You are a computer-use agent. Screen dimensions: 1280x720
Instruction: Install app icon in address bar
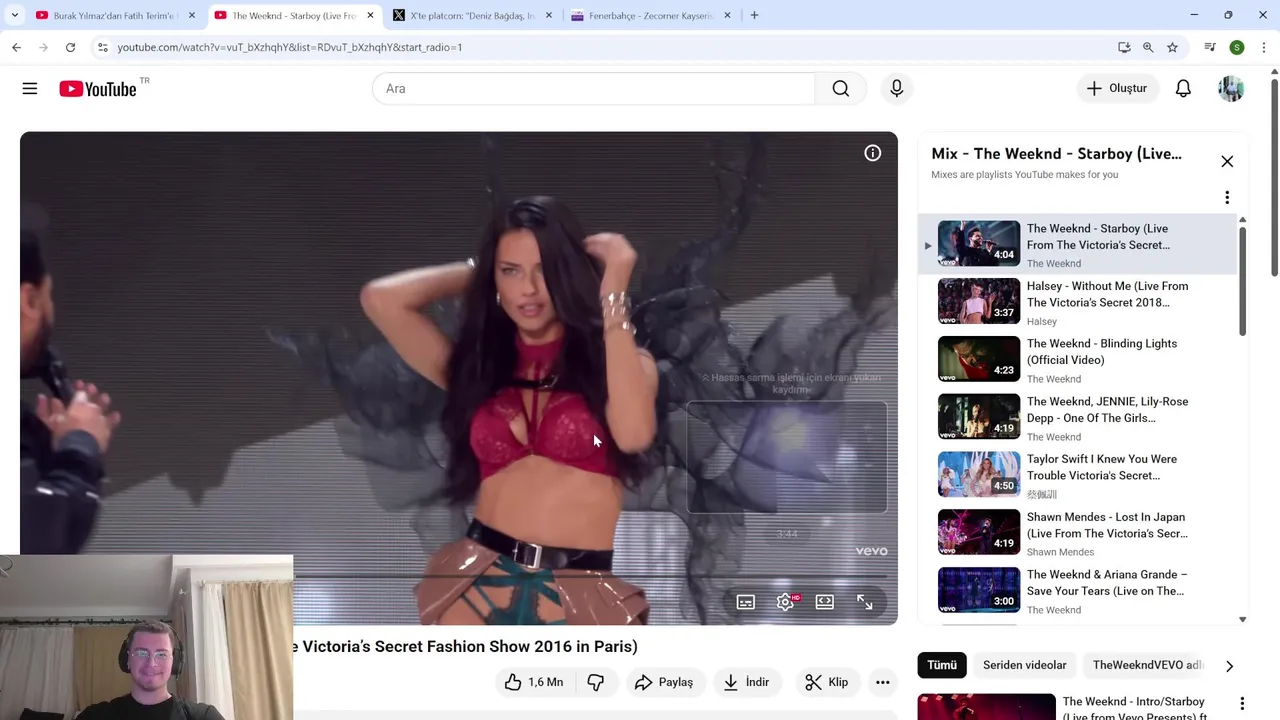point(1124,47)
